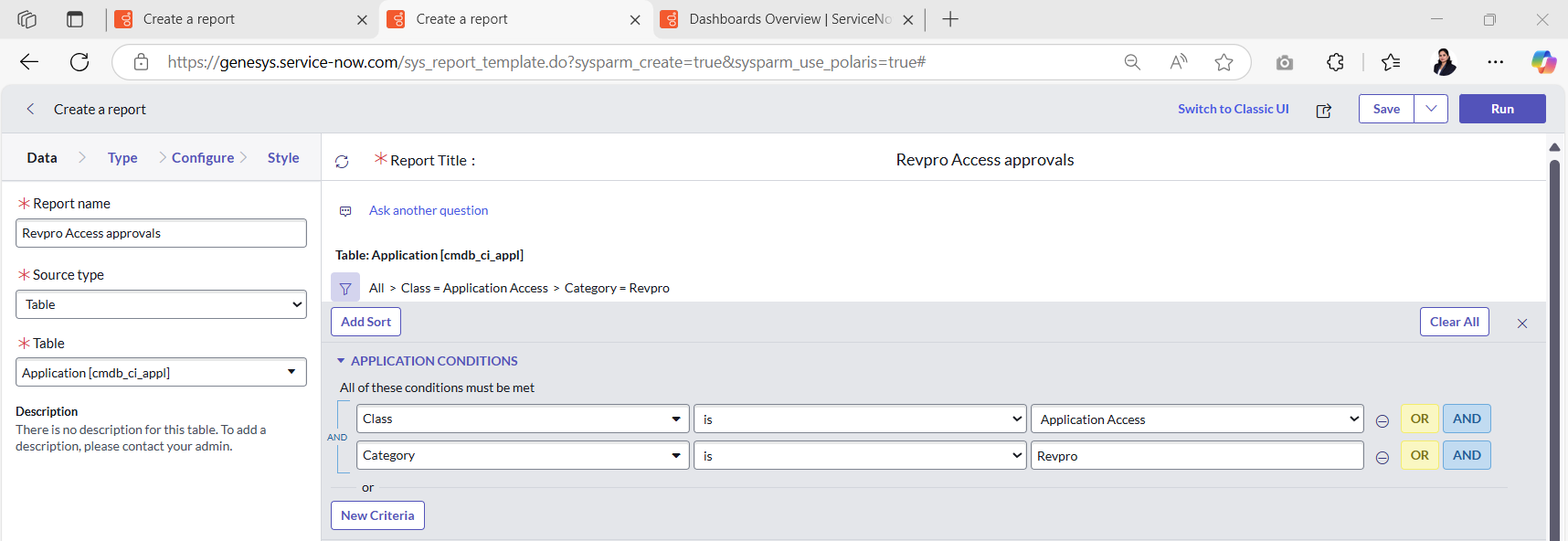Viewport: 1568px width, 541px height.
Task: Switch to the Type tab
Action: (x=122, y=157)
